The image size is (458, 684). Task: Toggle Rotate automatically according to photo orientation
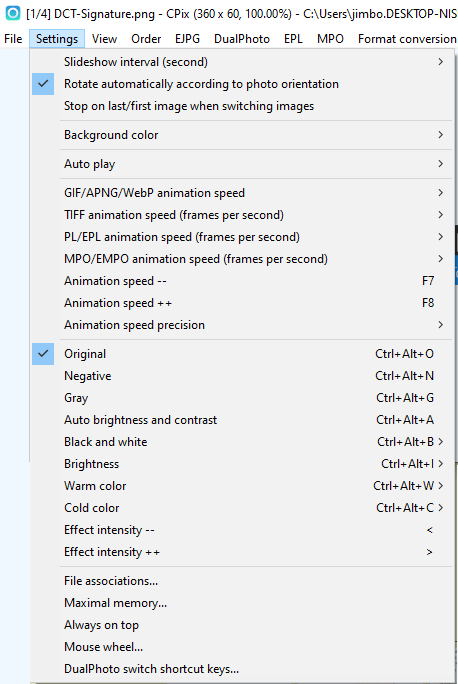click(x=242, y=84)
